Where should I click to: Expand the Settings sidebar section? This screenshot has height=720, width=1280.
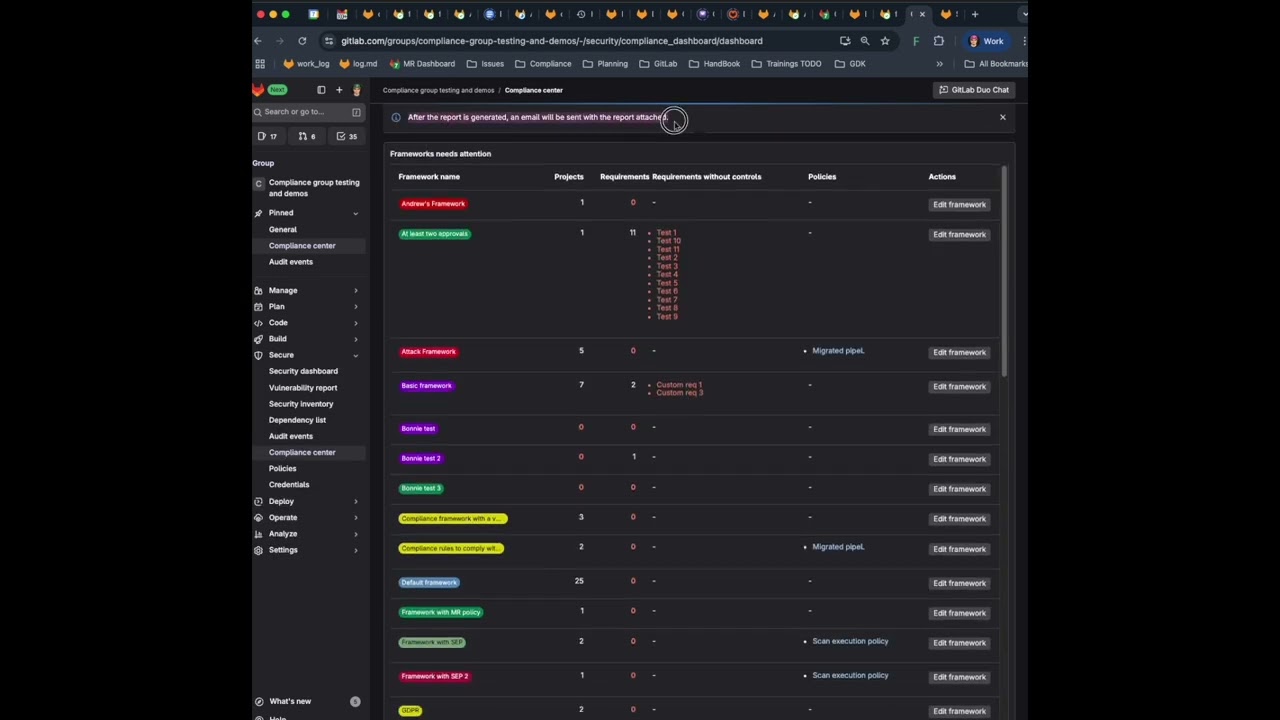(307, 550)
